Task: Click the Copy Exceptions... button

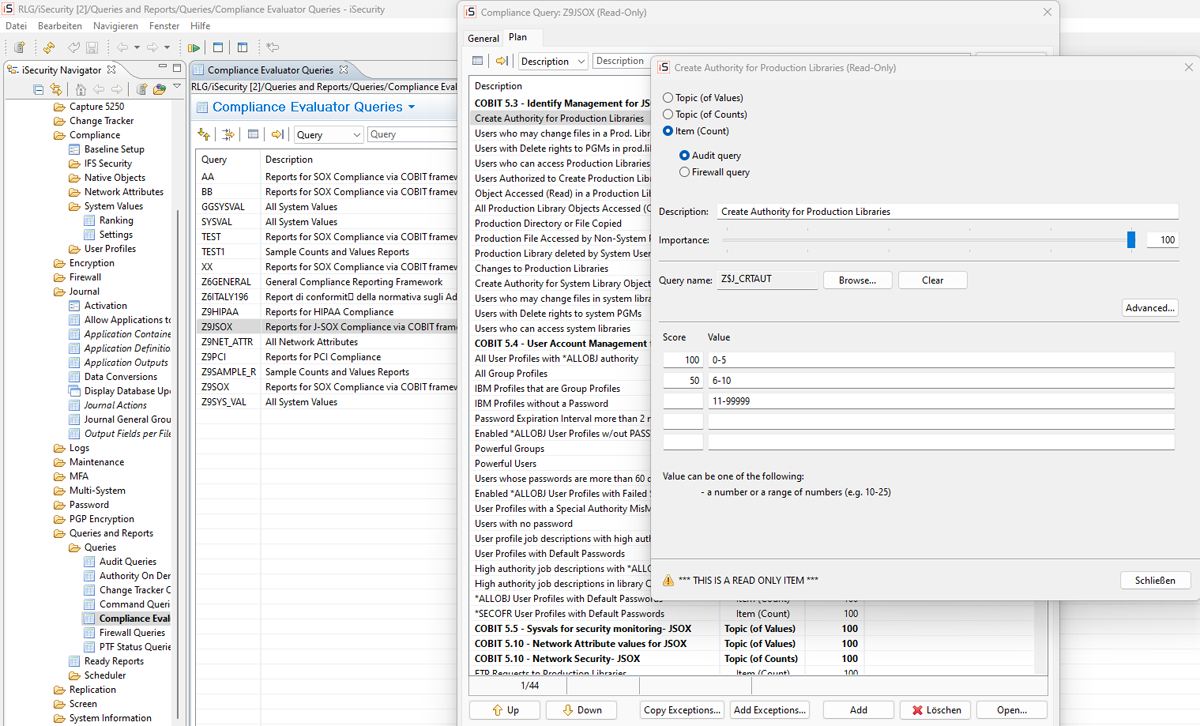Action: (x=683, y=710)
